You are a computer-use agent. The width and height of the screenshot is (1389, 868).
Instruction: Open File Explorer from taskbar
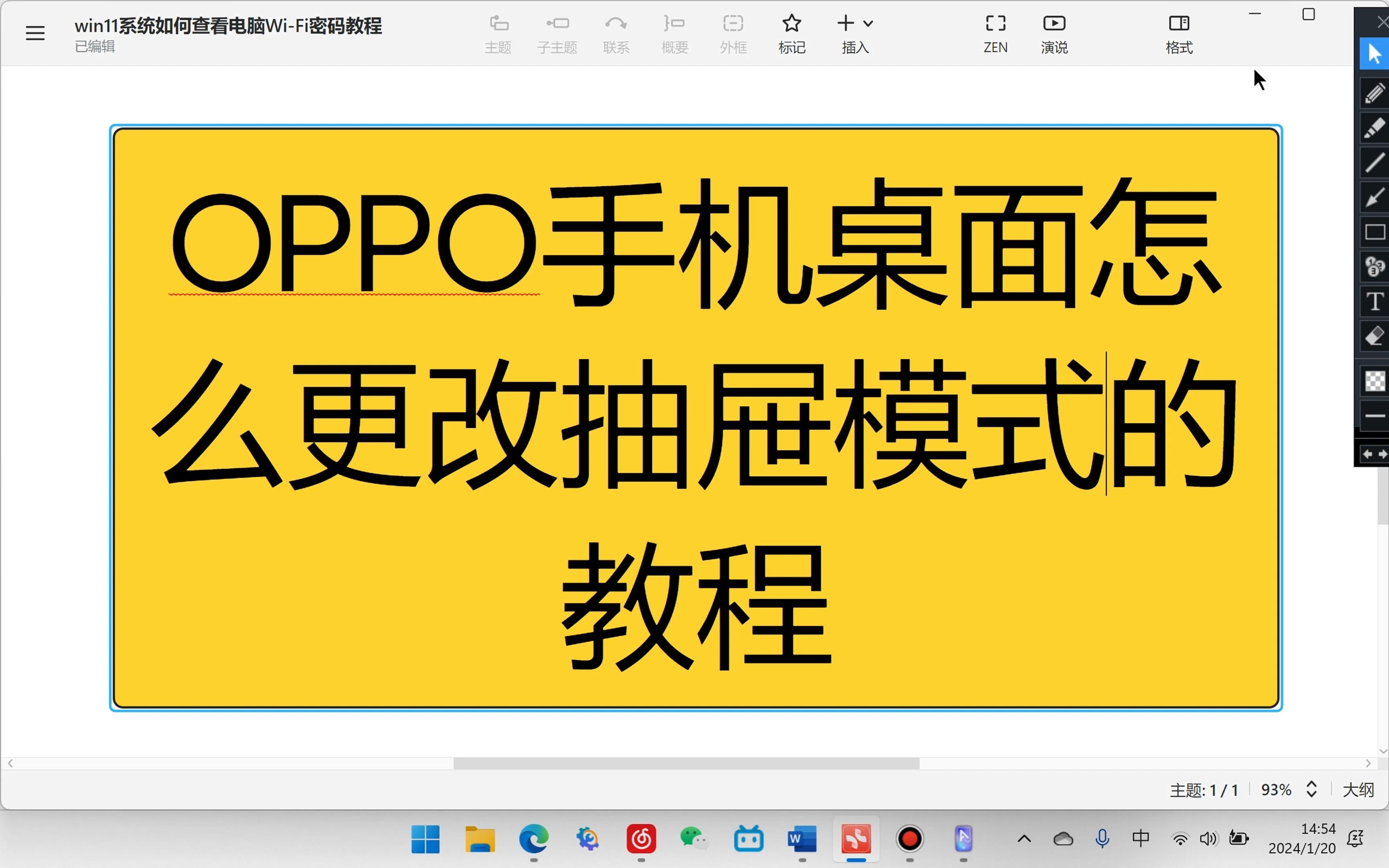(479, 839)
